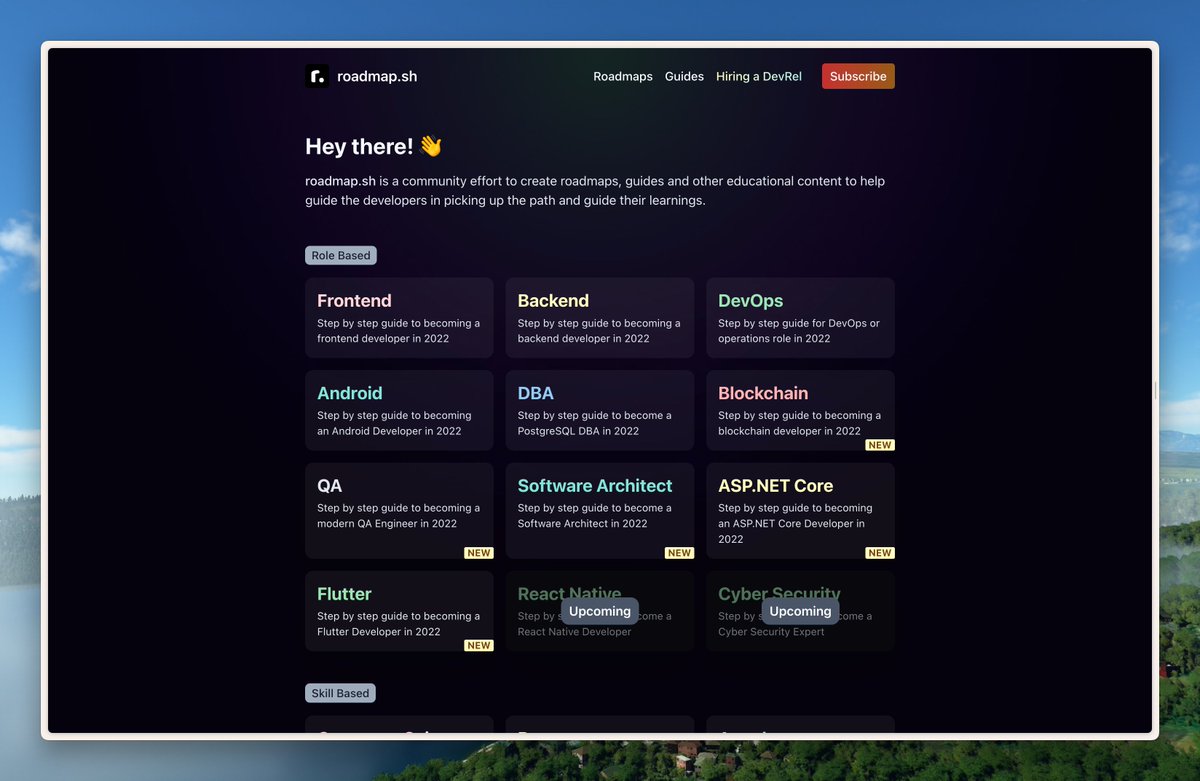
Task: Open the Roadmaps nav link
Action: (623, 76)
